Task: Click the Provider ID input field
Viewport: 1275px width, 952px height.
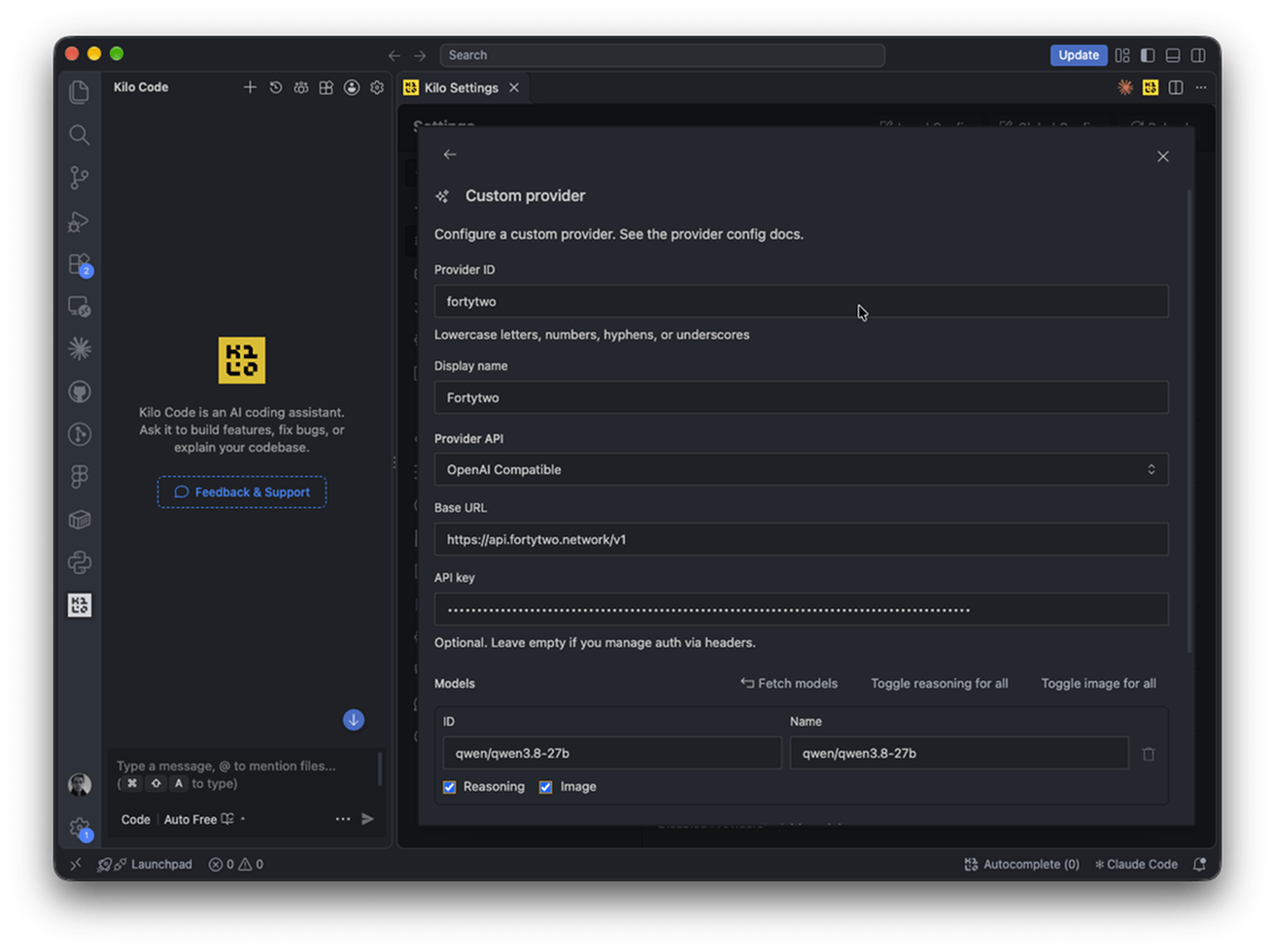Action: pyautogui.click(x=801, y=302)
